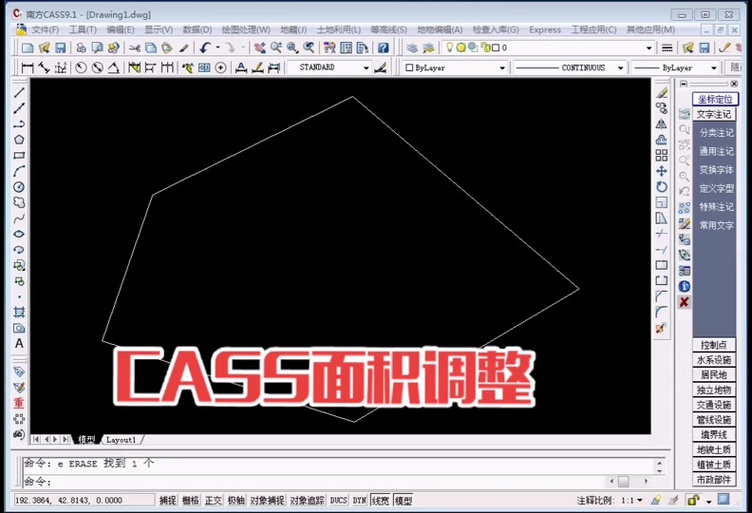Open the 绘图处理(W) menu

246,30
